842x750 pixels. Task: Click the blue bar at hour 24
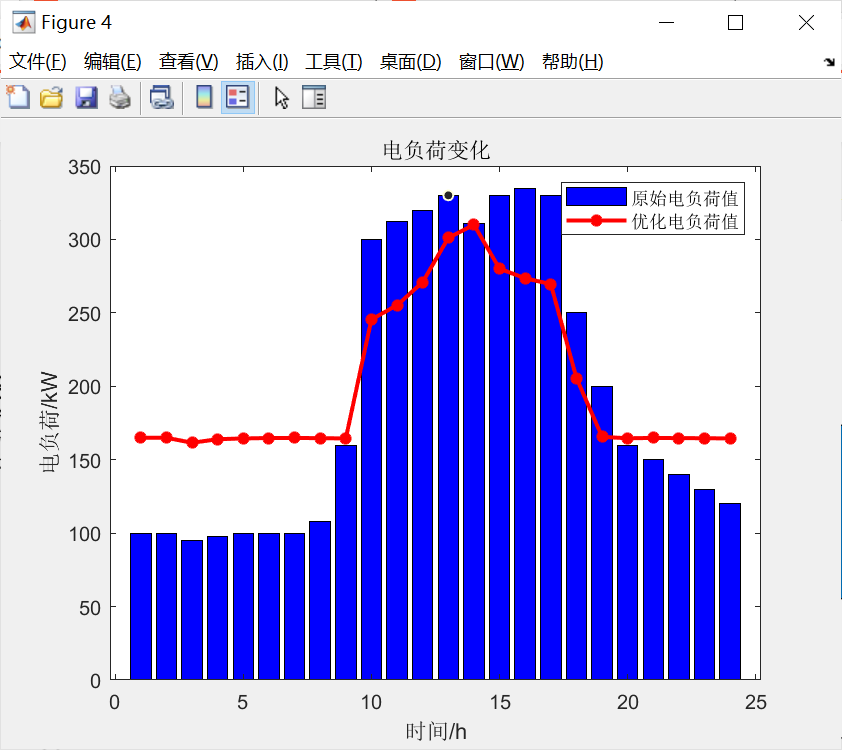pos(730,591)
